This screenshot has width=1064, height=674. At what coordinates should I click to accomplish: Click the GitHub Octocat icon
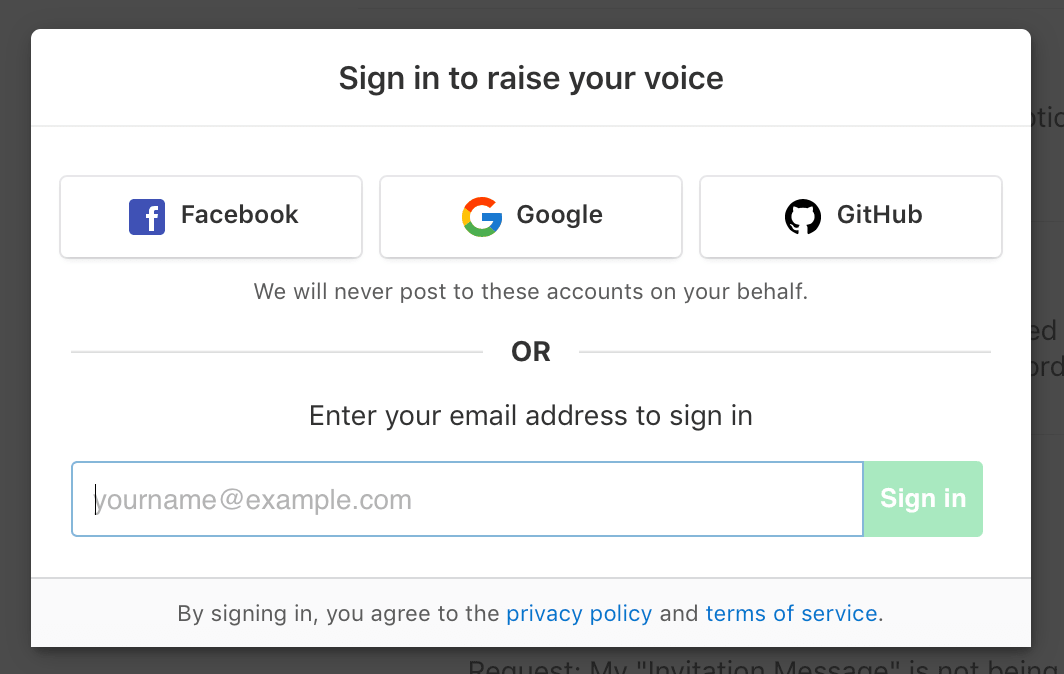(x=803, y=217)
